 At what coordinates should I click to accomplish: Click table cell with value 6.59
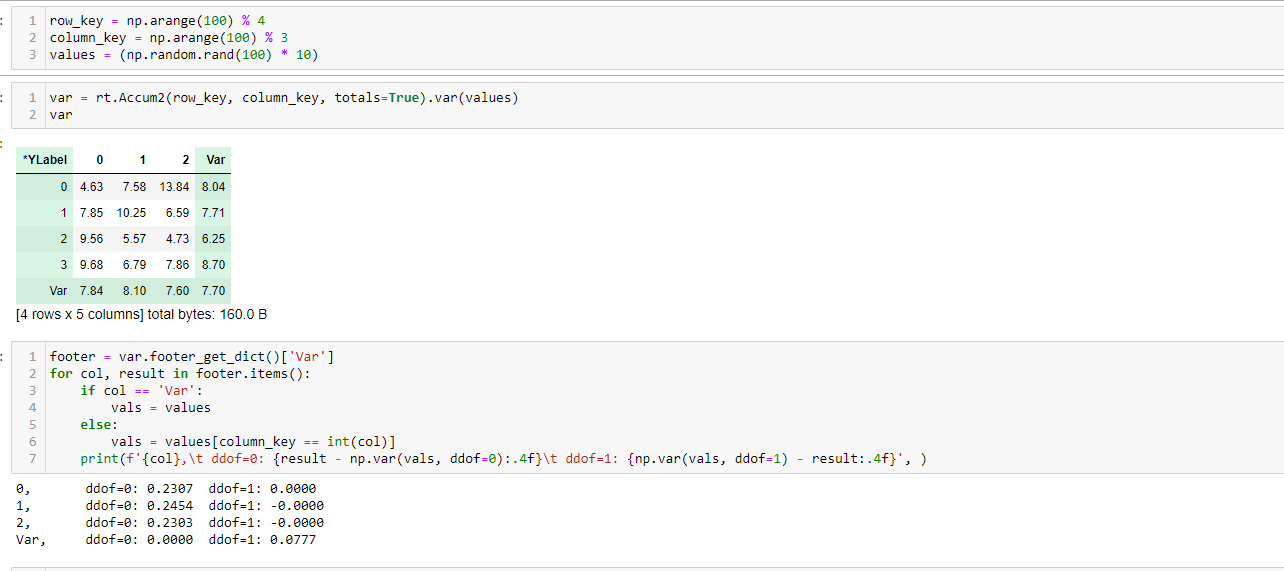point(177,213)
